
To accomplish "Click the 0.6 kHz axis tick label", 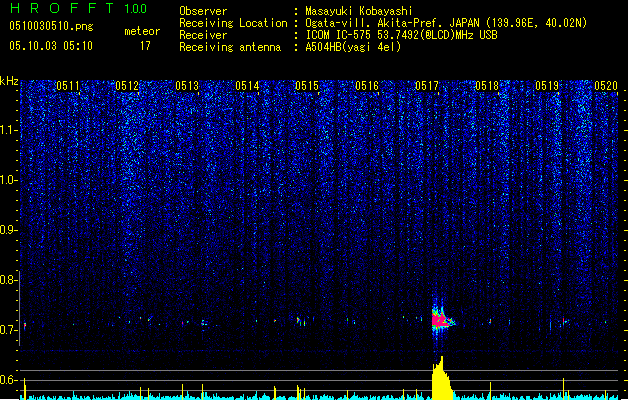I will point(8,380).
